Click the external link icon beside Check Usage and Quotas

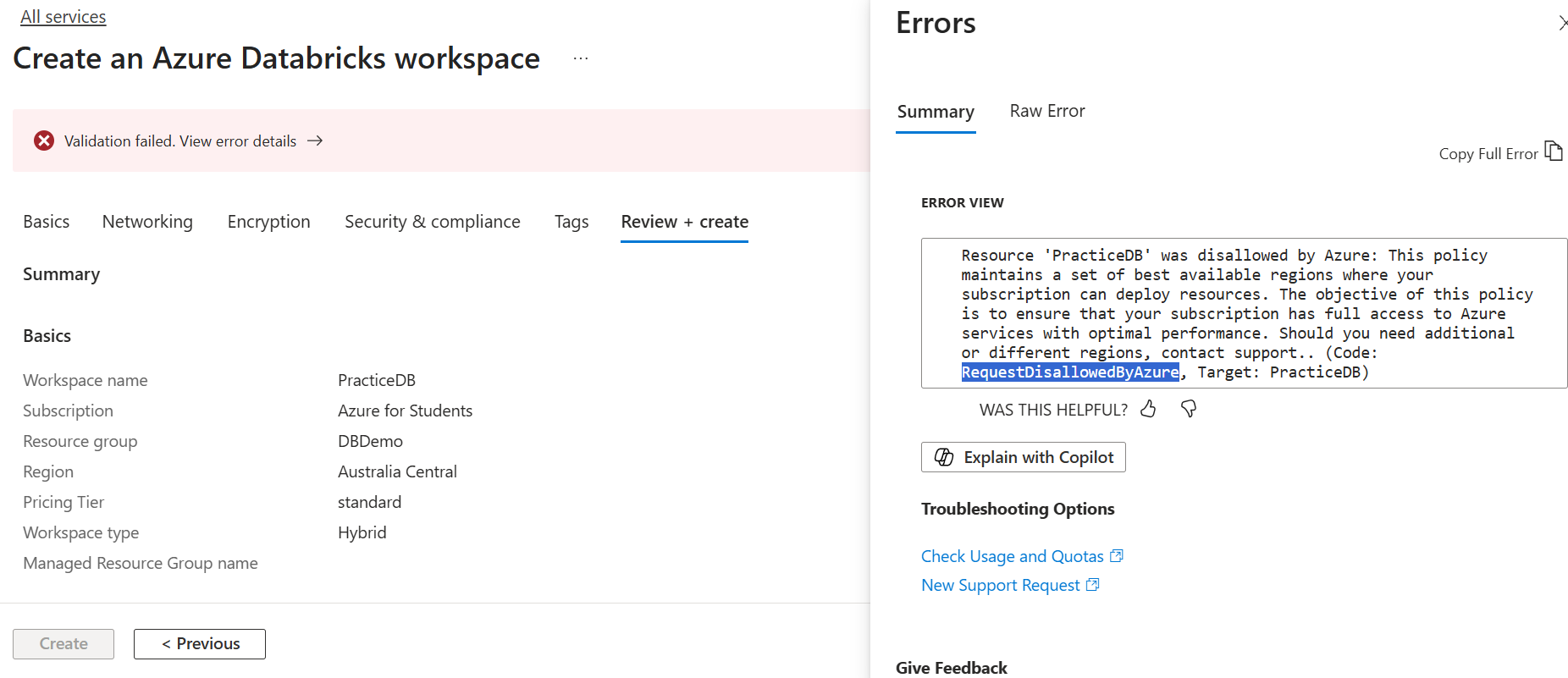(x=1117, y=556)
